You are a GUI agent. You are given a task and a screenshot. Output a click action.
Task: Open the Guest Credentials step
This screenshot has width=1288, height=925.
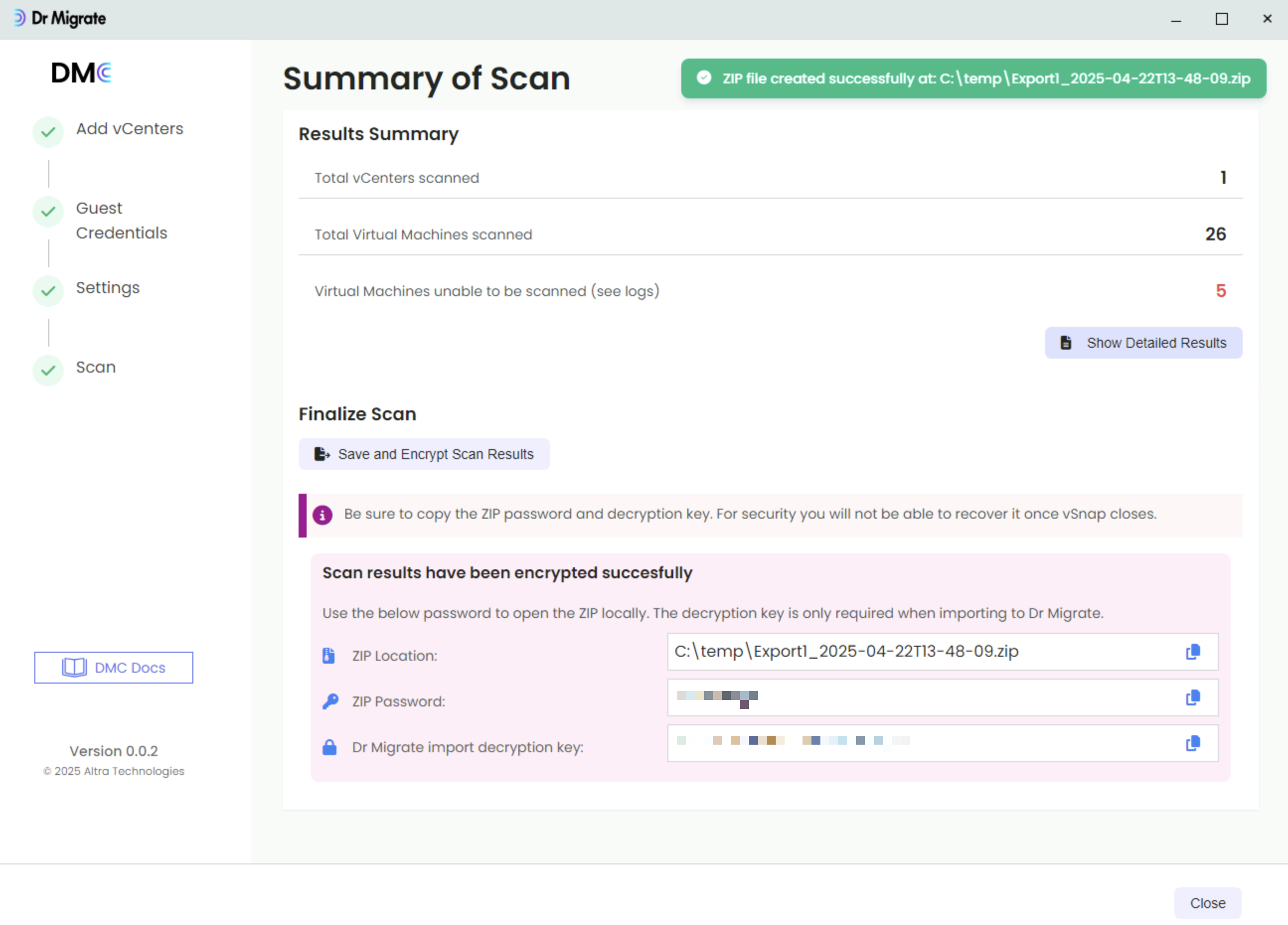[x=122, y=221]
